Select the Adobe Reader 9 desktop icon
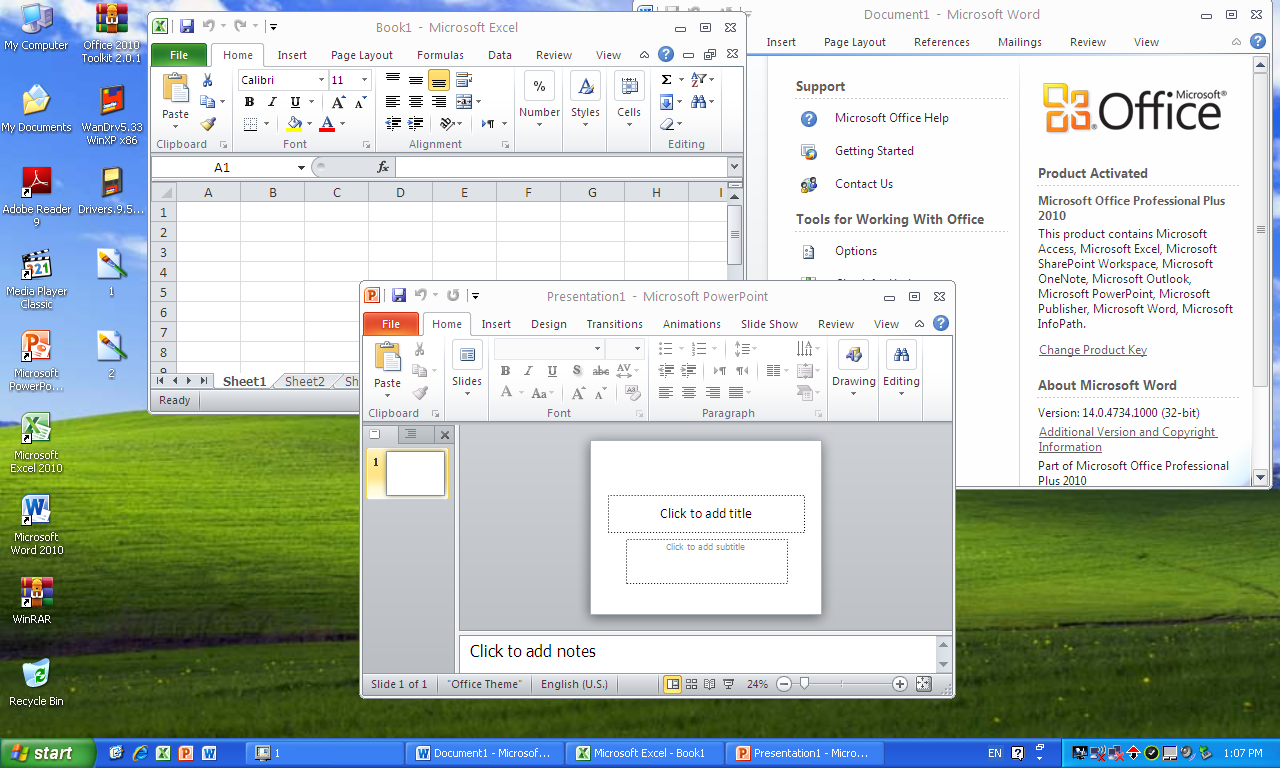 pos(37,196)
